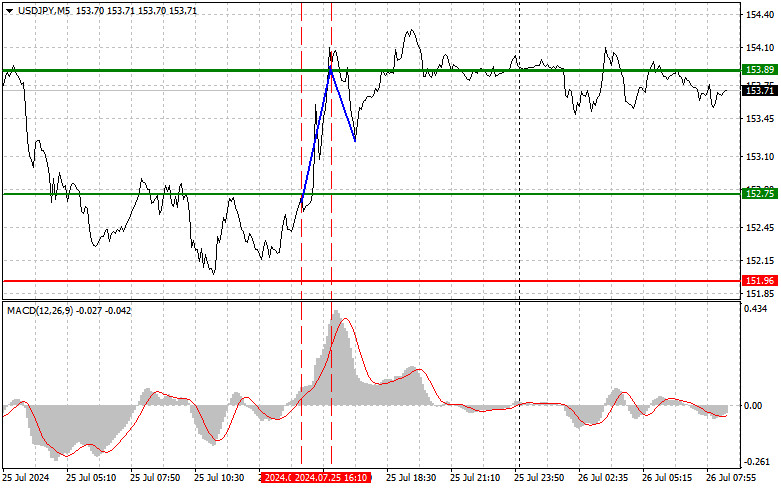Click the 26 Jul 07:55 time label
Image resolution: width=781 pixels, height=489 pixels.
[x=731, y=478]
